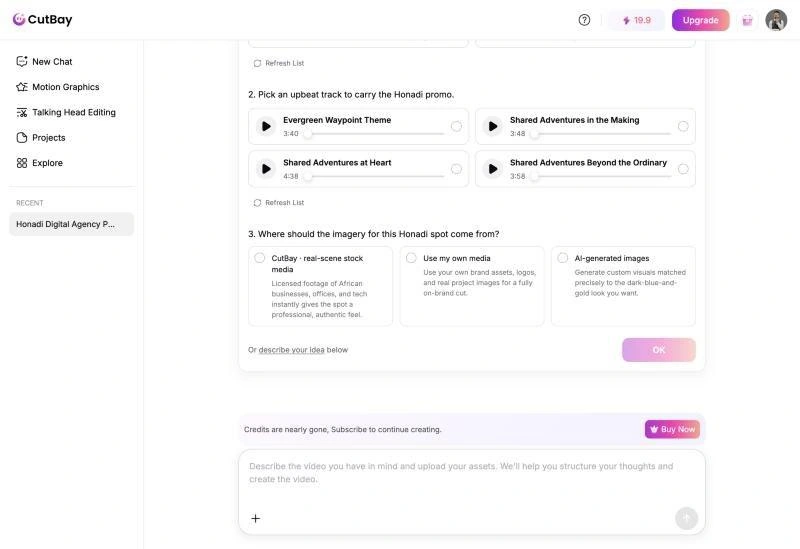Click question 2 upbeat track heading
The width and height of the screenshot is (800, 549).
pyautogui.click(x=351, y=94)
